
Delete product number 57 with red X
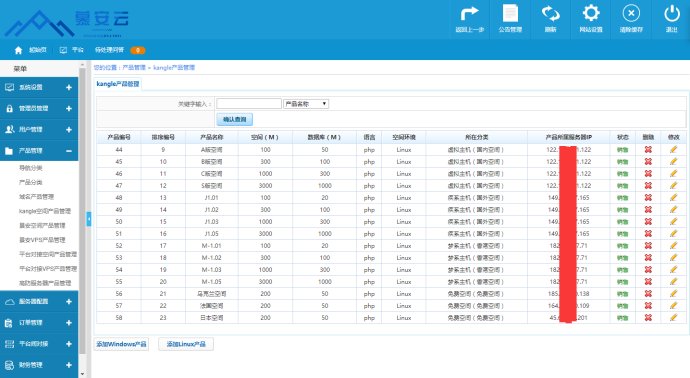click(648, 305)
